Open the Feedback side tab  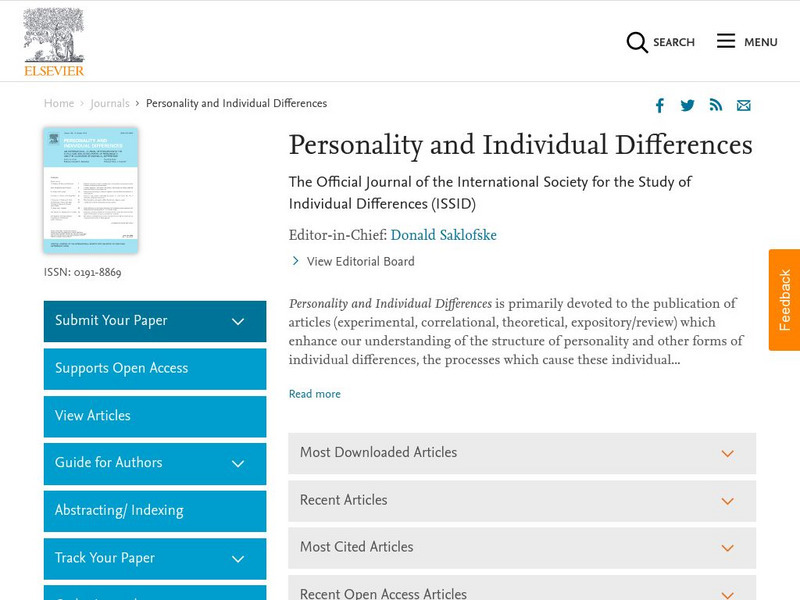point(784,300)
